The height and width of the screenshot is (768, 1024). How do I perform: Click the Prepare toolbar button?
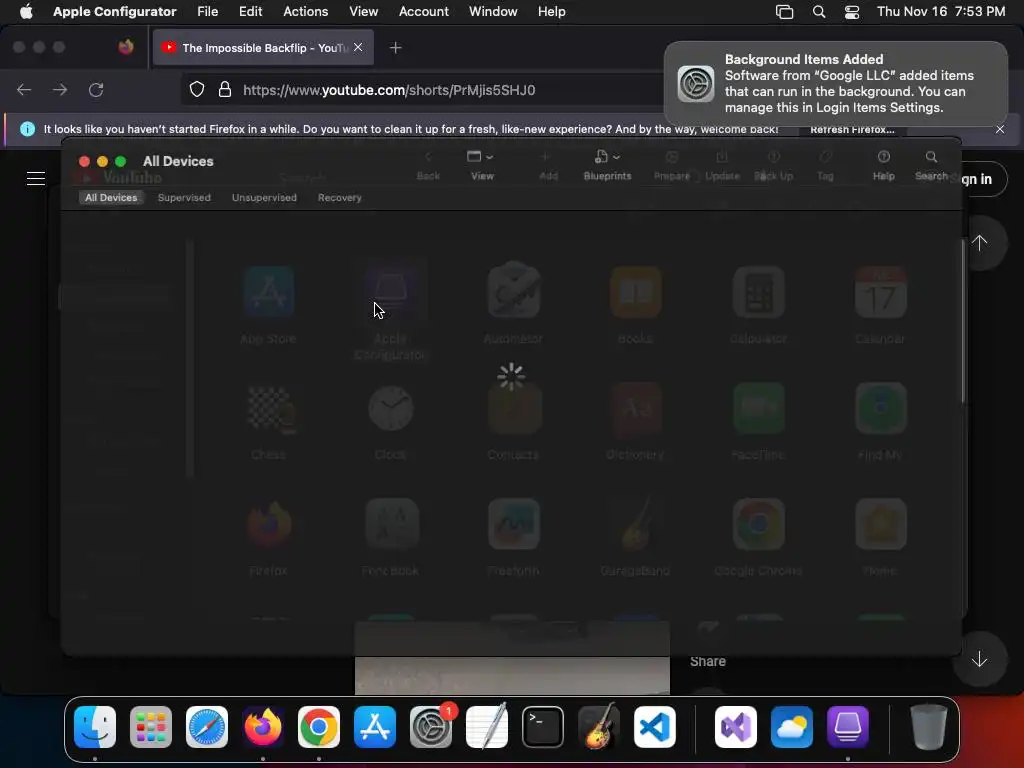coord(671,165)
